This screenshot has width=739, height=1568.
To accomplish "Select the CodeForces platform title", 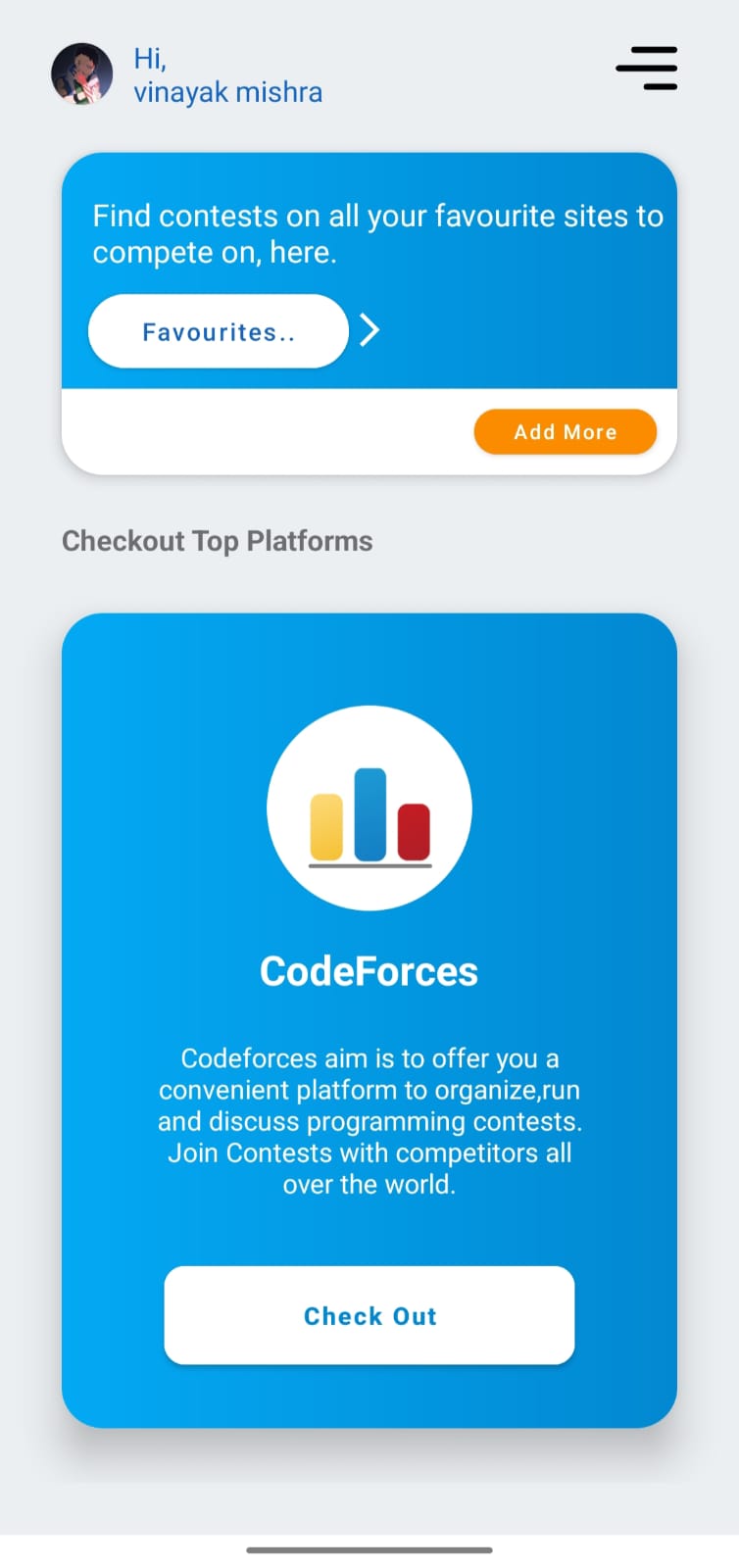I will click(369, 970).
